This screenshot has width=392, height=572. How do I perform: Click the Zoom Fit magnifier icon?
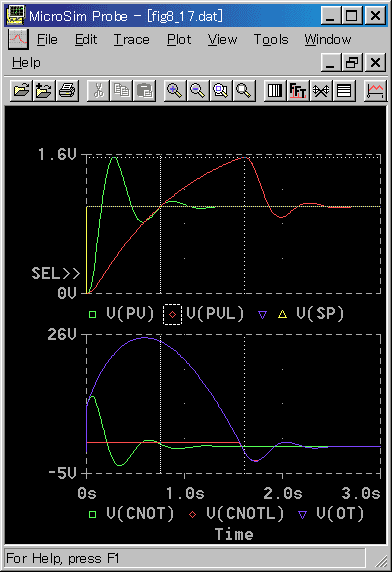tap(243, 90)
